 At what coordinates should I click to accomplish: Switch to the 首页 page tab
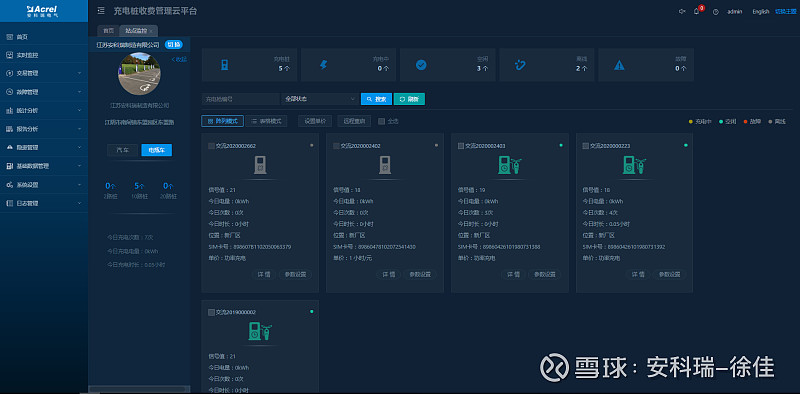(x=107, y=31)
